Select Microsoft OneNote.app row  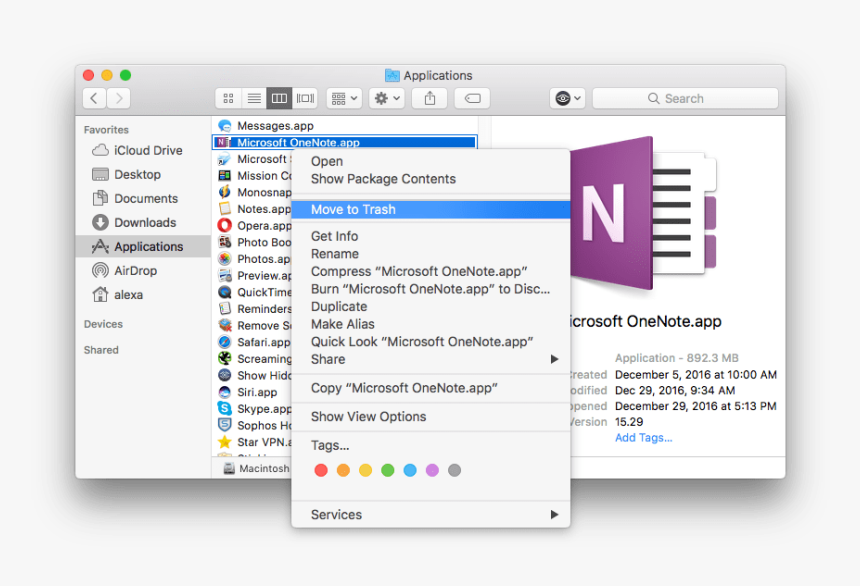pyautogui.click(x=344, y=142)
